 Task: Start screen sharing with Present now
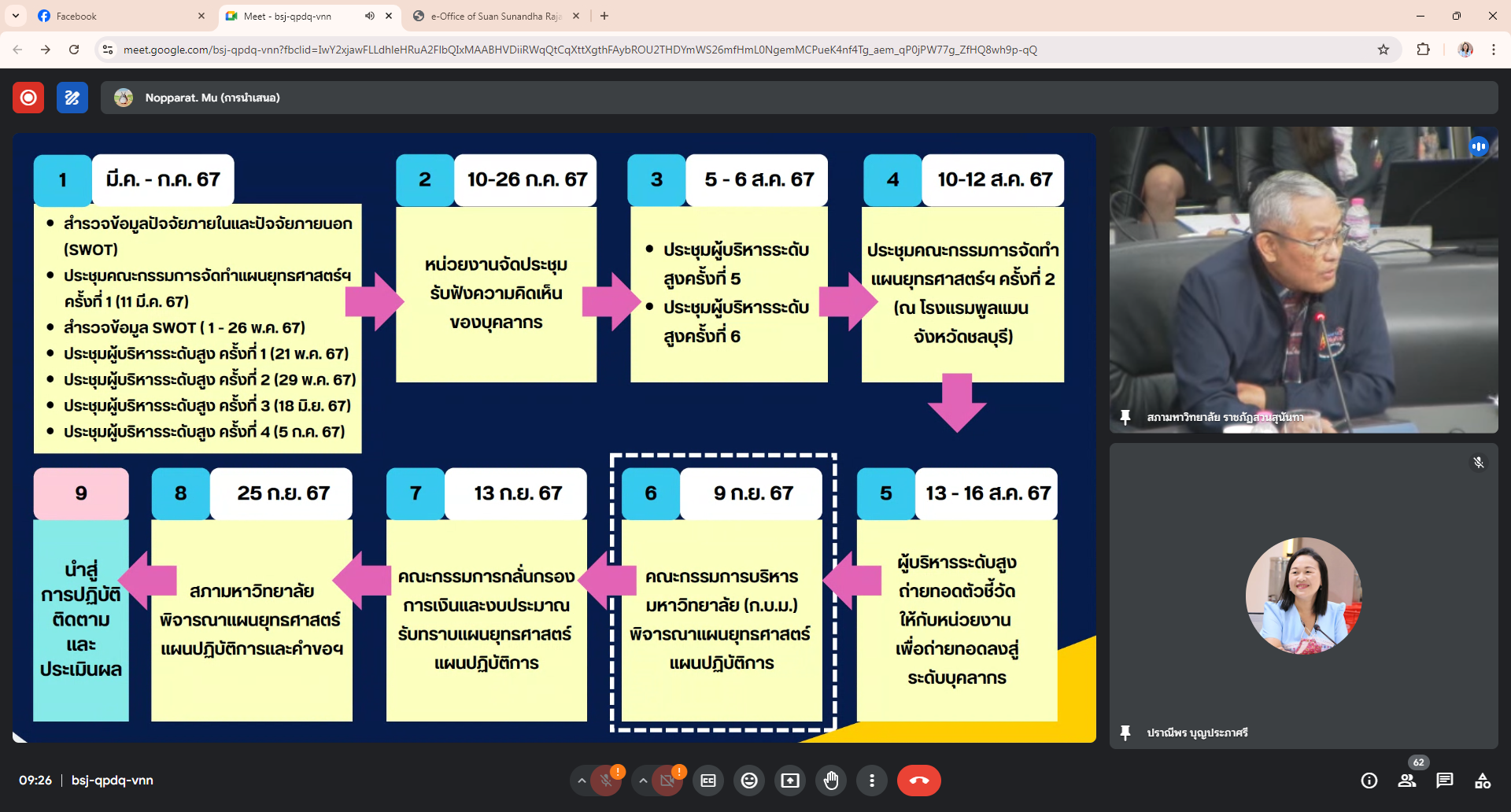(x=789, y=781)
